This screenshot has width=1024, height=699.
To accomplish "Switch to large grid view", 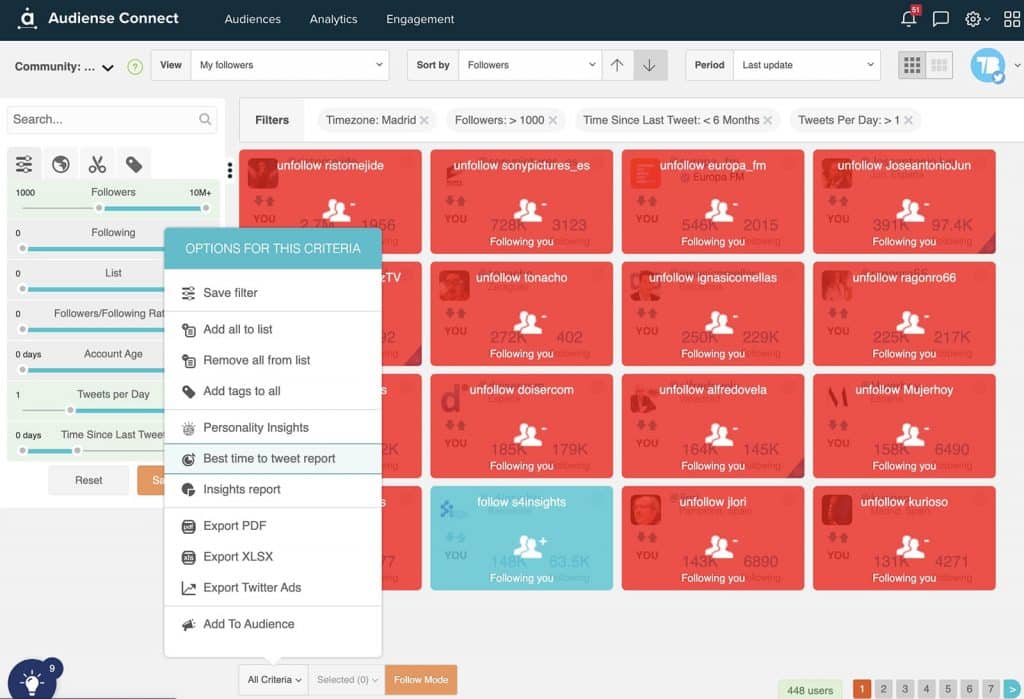I will (912, 65).
